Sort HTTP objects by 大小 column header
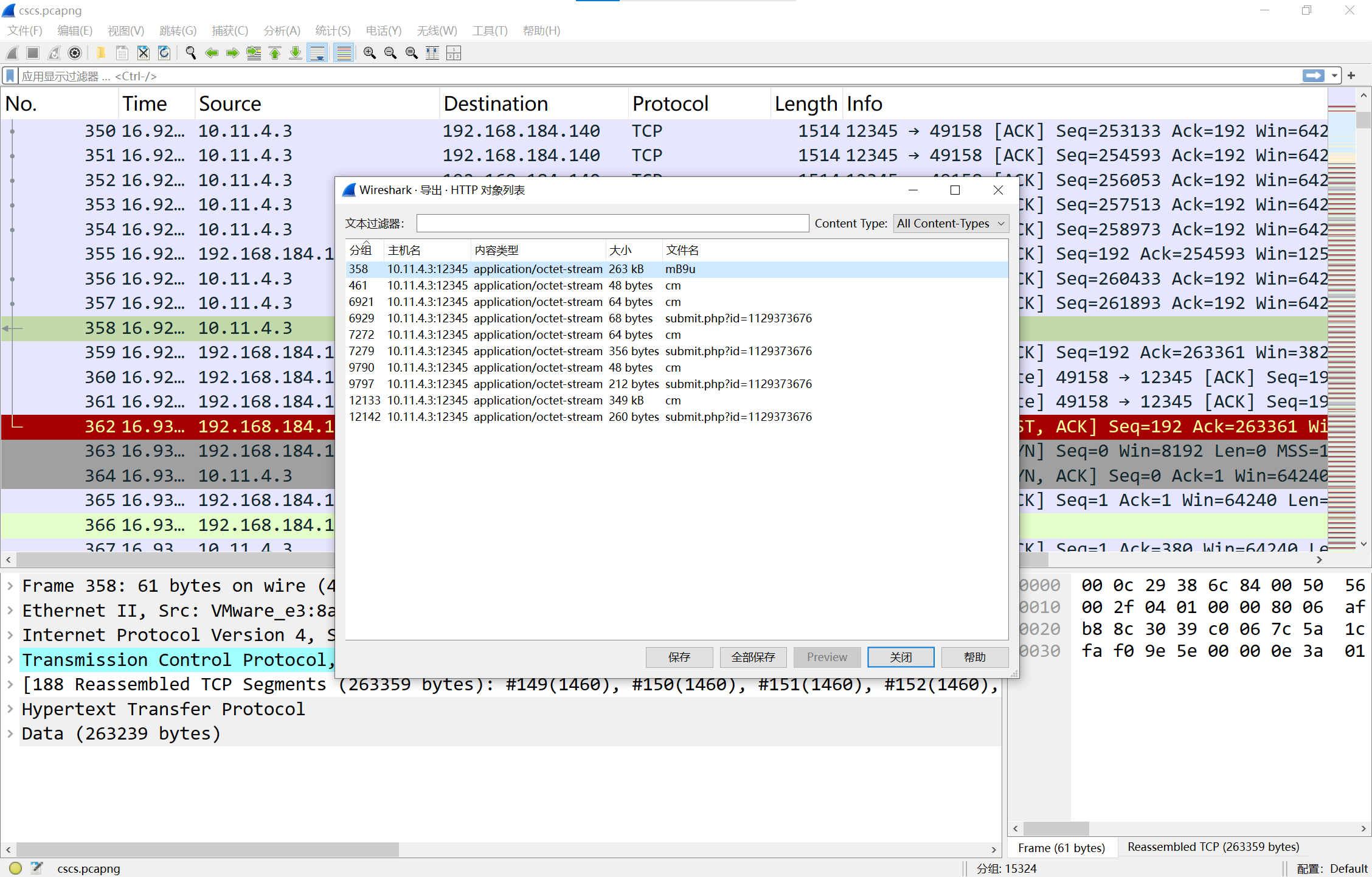The height and width of the screenshot is (877, 1372). 633,251
